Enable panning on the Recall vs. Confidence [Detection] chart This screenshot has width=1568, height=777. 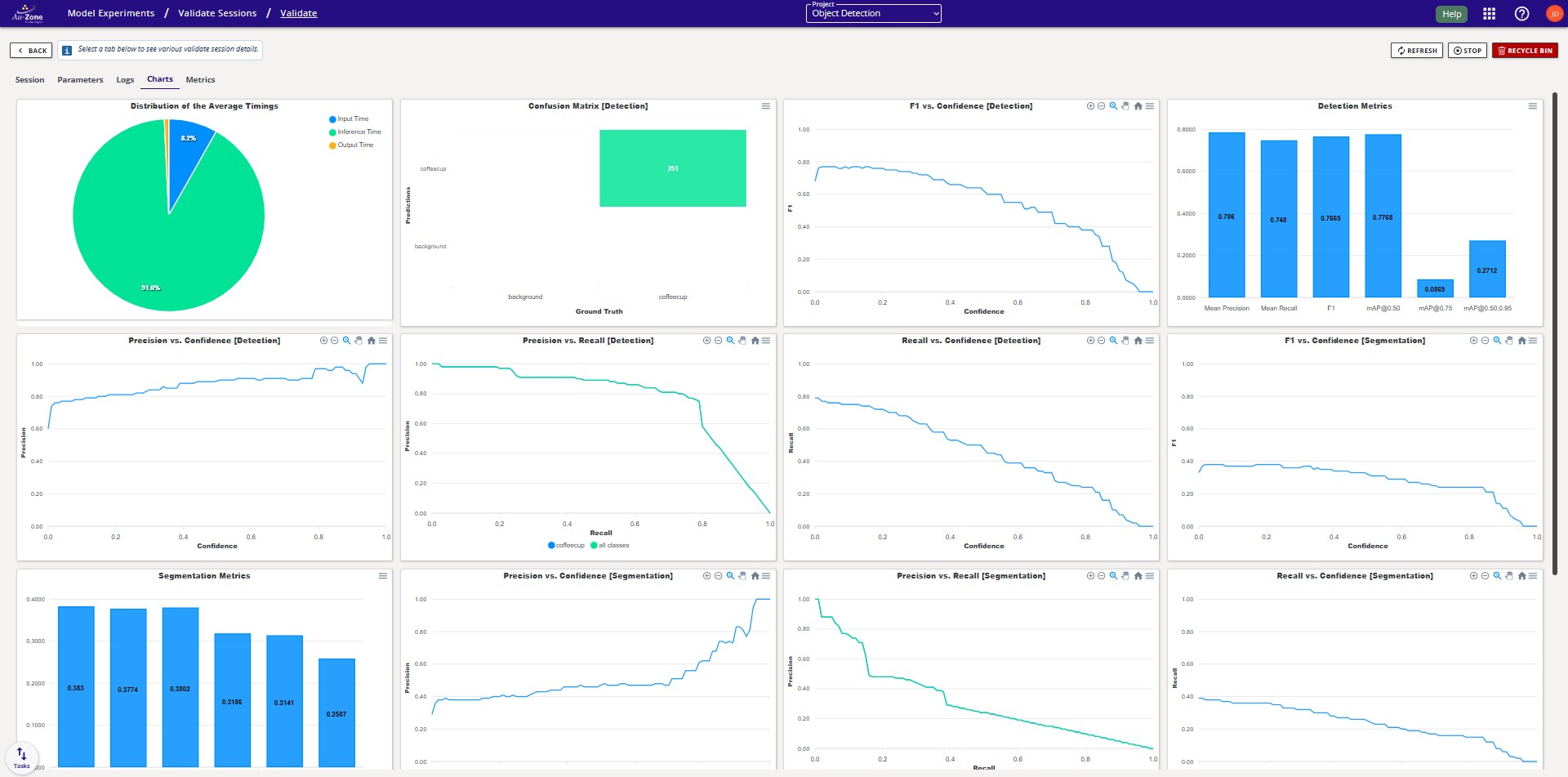[1125, 341]
